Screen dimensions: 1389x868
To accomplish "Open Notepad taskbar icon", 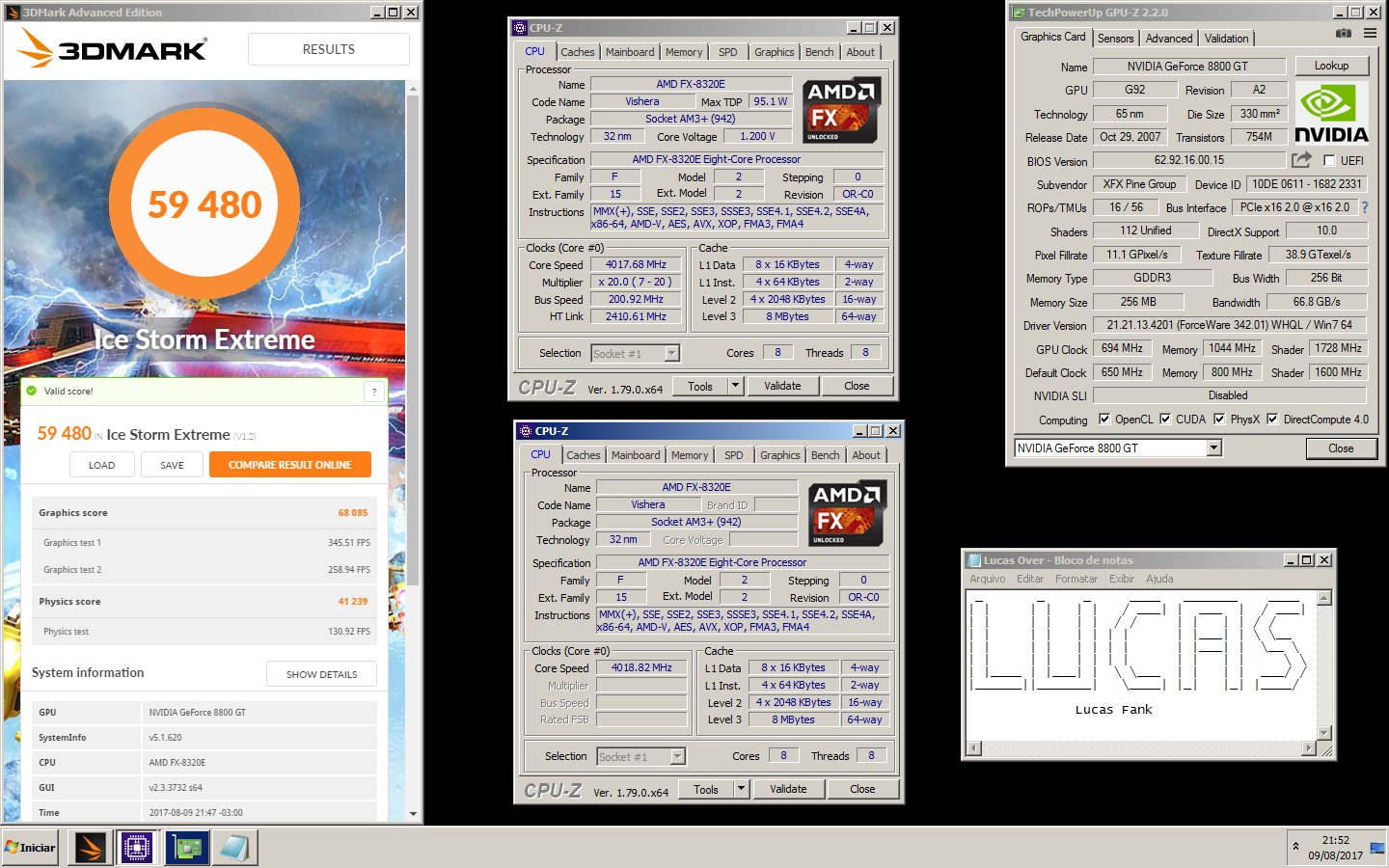I will coord(234,848).
